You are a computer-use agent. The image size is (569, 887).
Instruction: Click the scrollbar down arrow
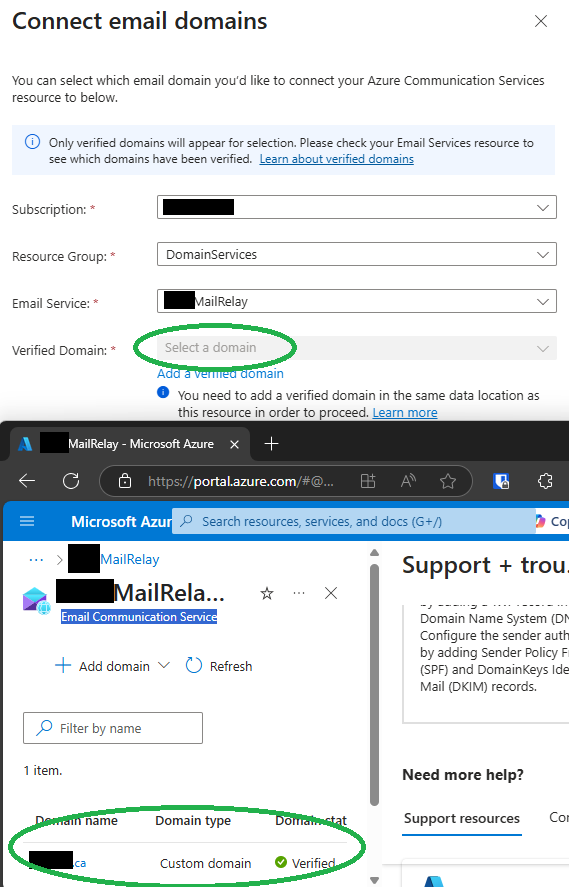coord(374,880)
